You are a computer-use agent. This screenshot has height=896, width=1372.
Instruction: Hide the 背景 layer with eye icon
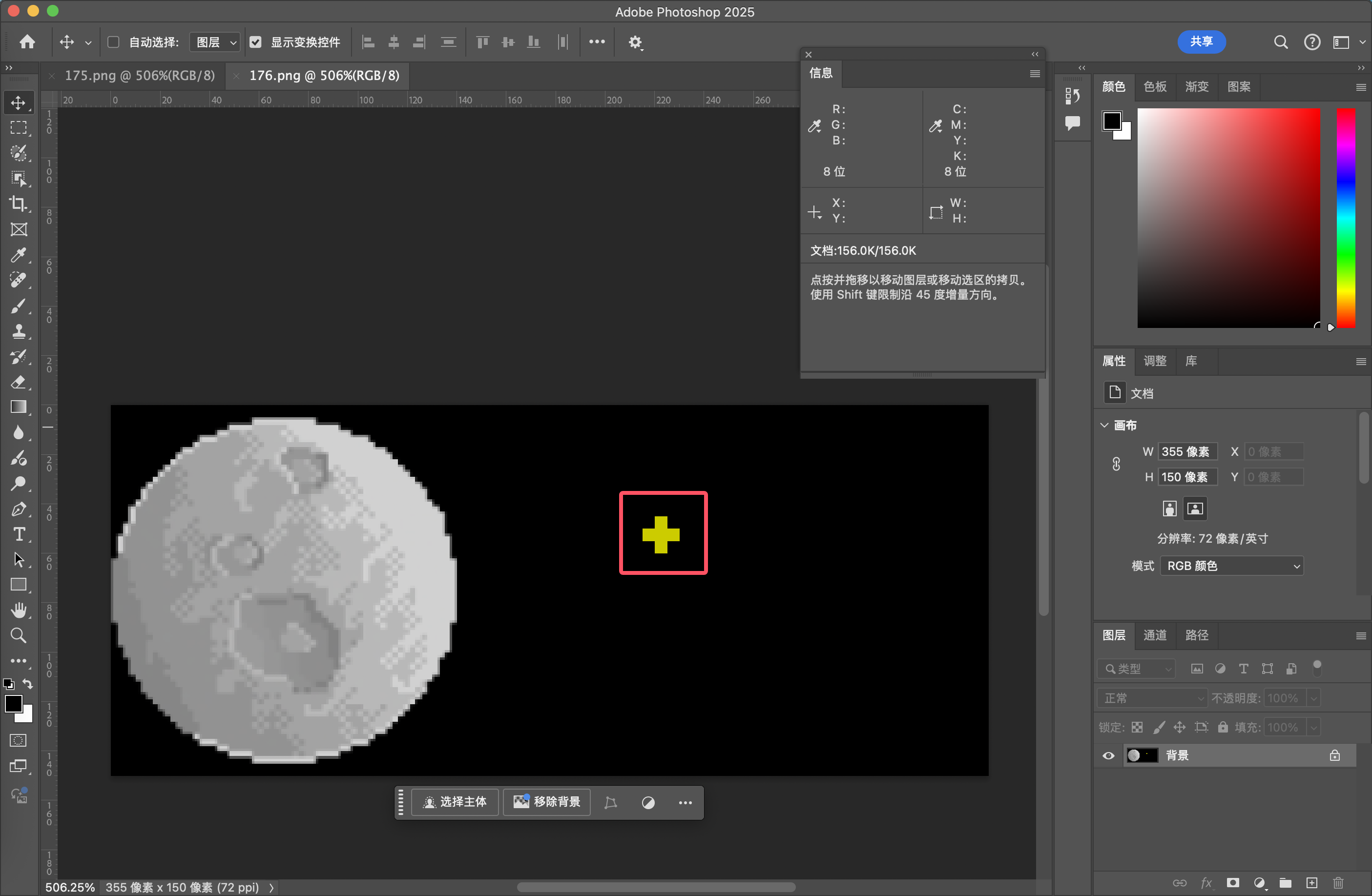click(1108, 755)
